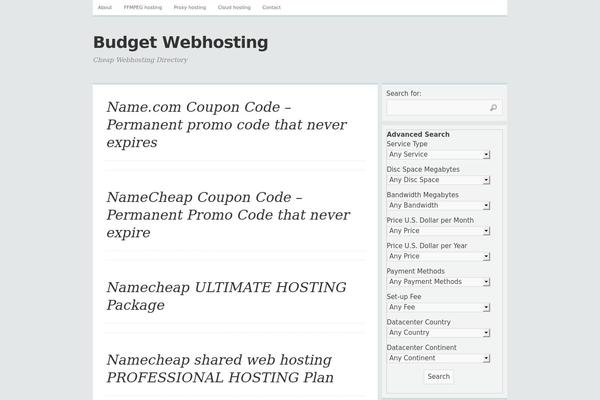Viewport: 600px width, 400px height.
Task: Click the magnifier icon in the search box
Action: 494,108
